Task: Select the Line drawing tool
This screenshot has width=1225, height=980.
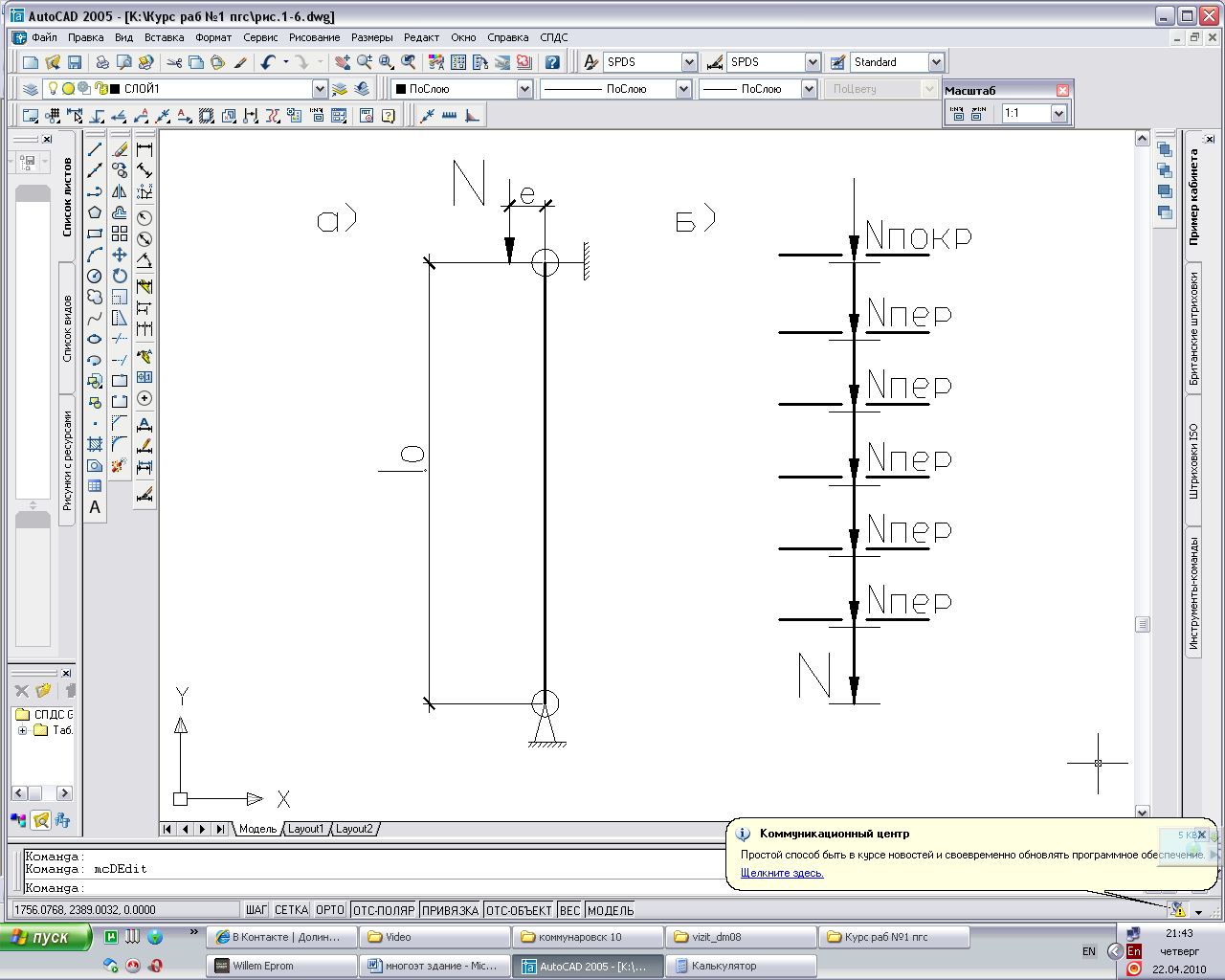Action: tap(95, 149)
